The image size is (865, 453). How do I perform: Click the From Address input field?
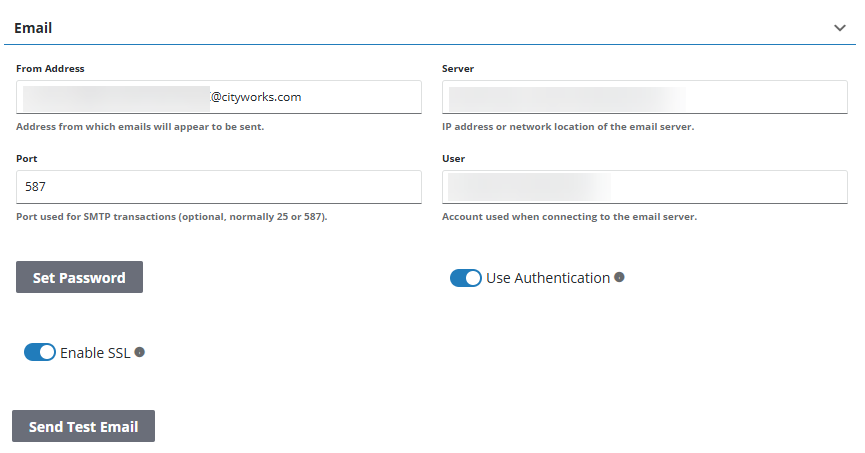[219, 98]
